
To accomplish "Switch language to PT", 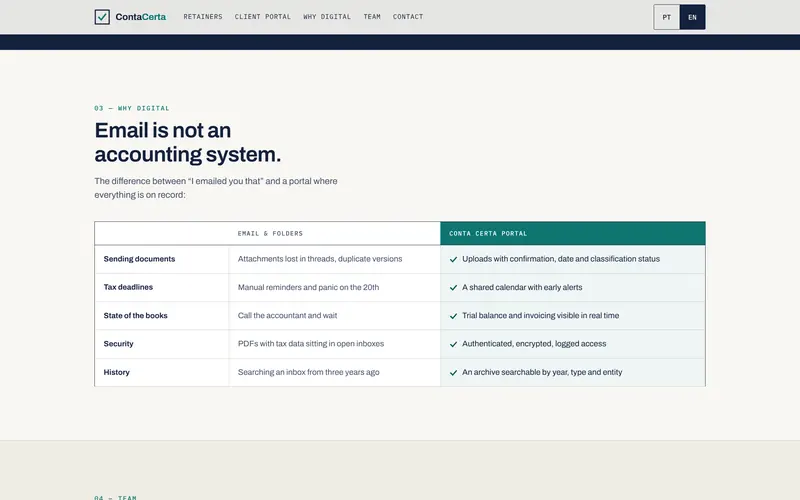I will click(x=666, y=17).
